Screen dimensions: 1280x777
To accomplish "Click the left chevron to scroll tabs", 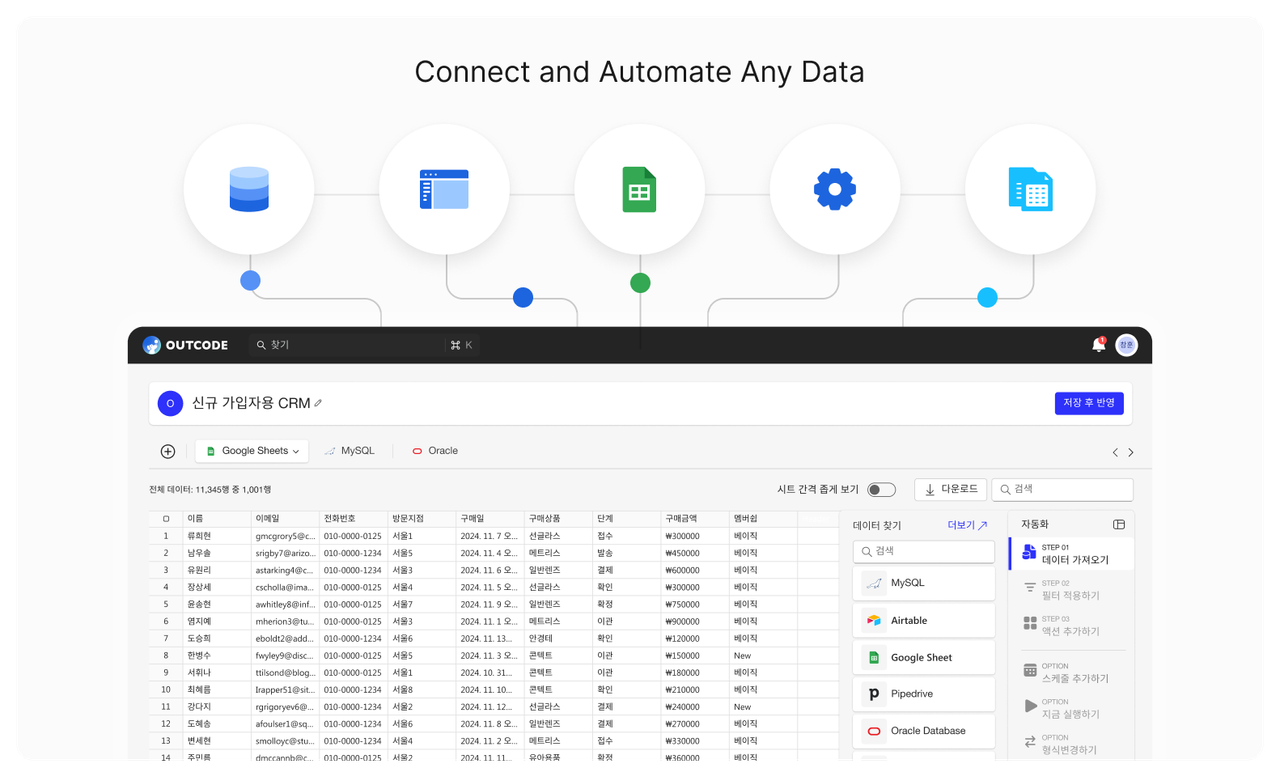I will coord(1115,452).
